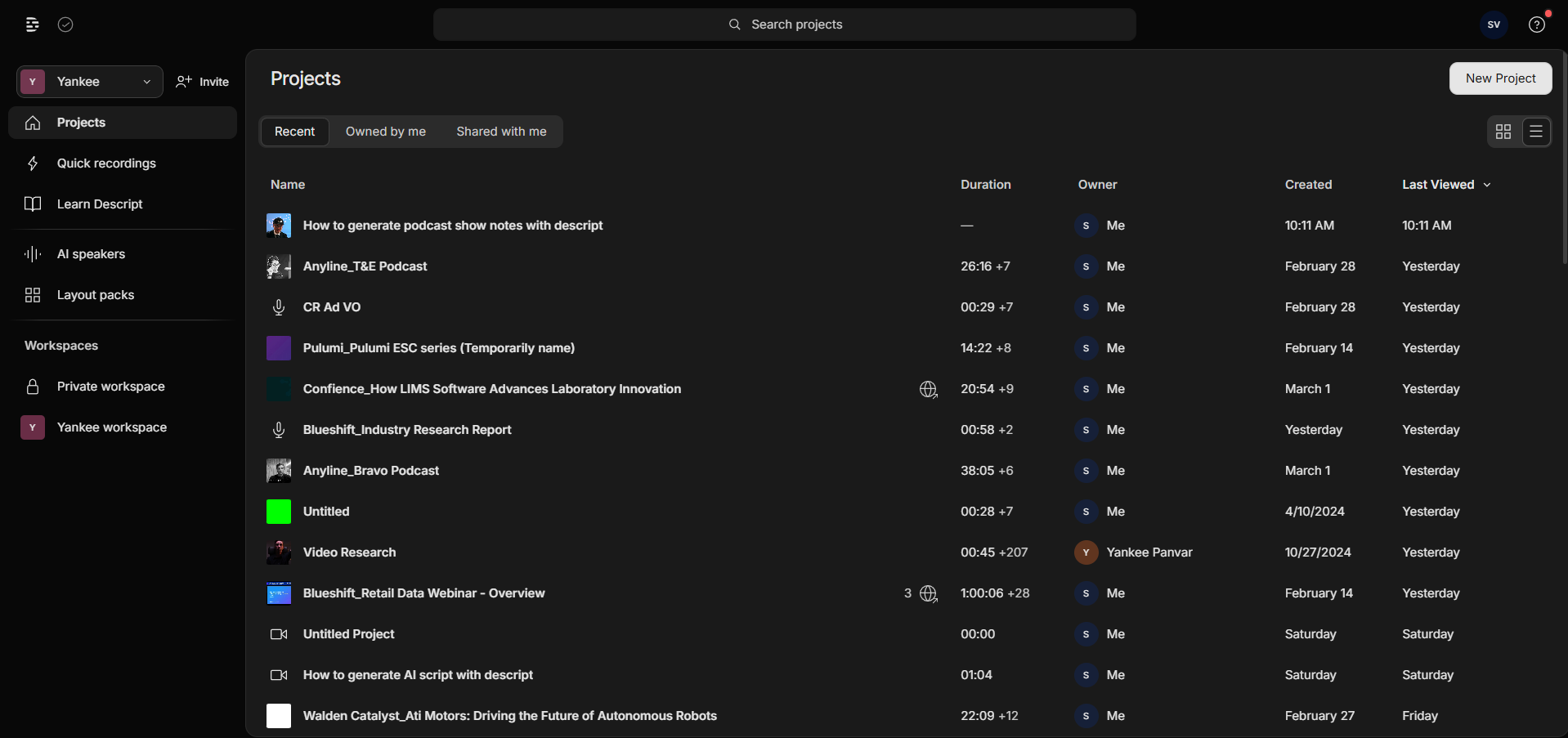The height and width of the screenshot is (738, 1568).
Task: Click the checkmark status icon in top bar
Action: point(66,25)
